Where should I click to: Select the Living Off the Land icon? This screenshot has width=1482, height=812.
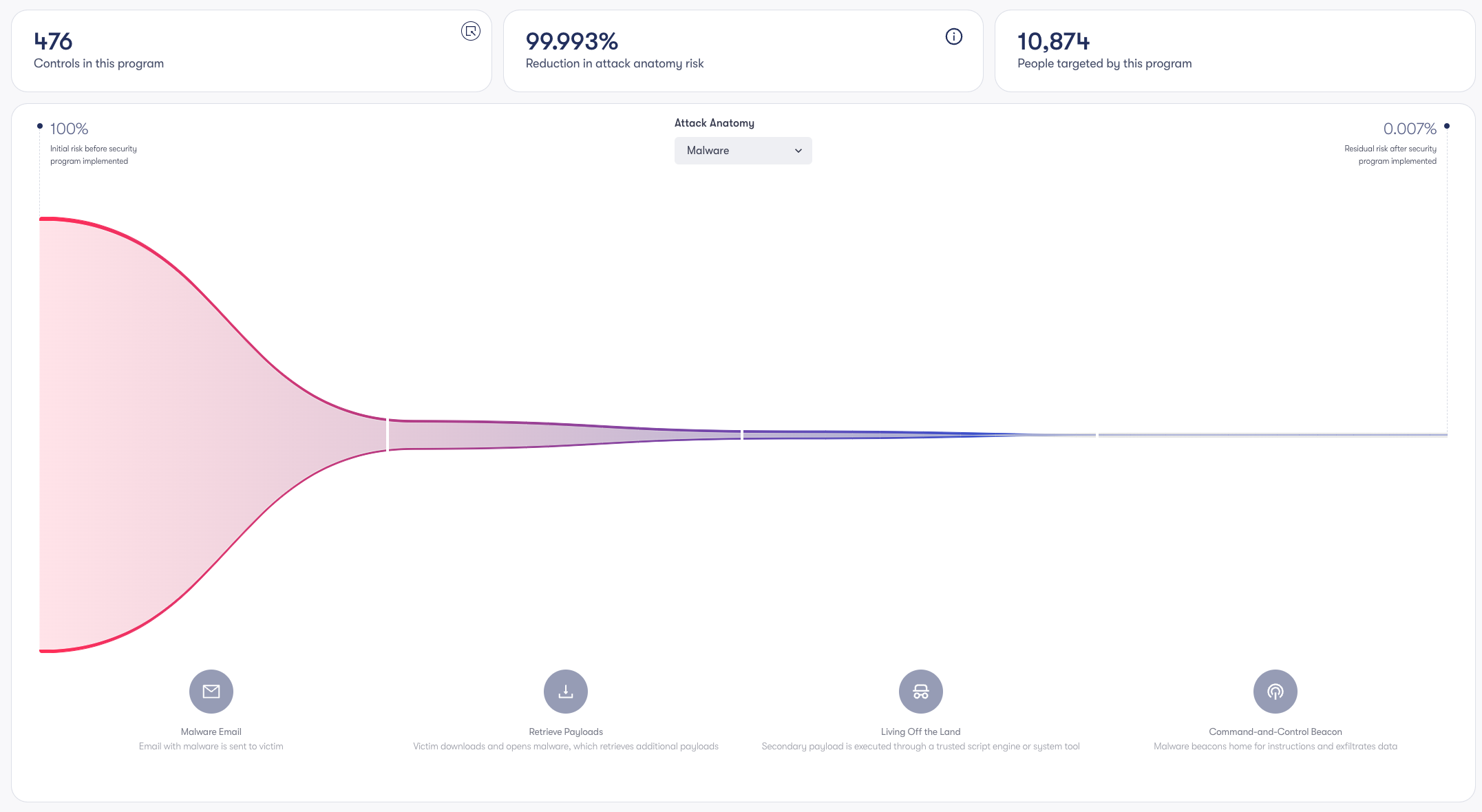pos(921,692)
